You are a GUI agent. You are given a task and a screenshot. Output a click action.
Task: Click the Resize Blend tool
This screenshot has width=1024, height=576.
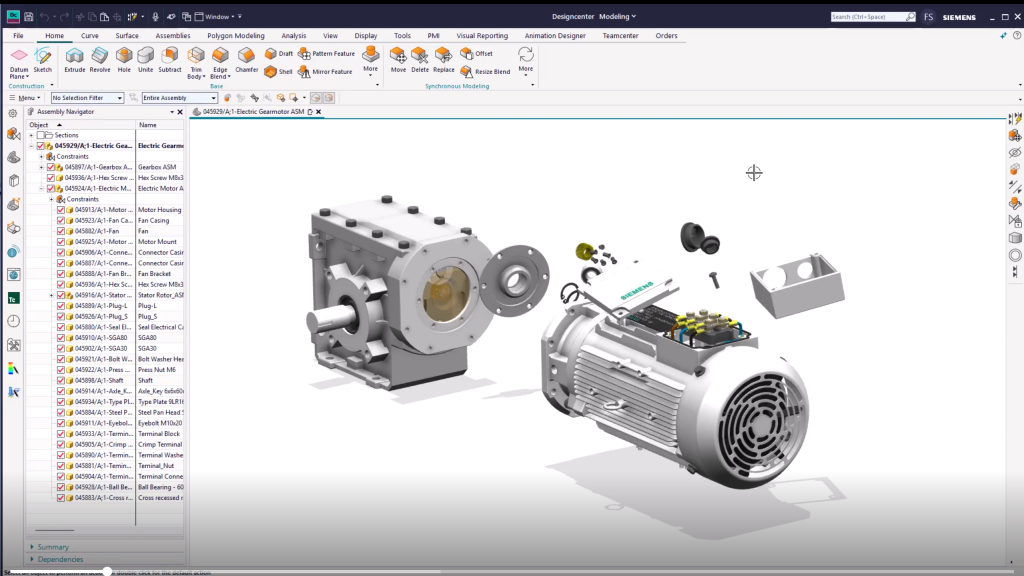tap(485, 71)
